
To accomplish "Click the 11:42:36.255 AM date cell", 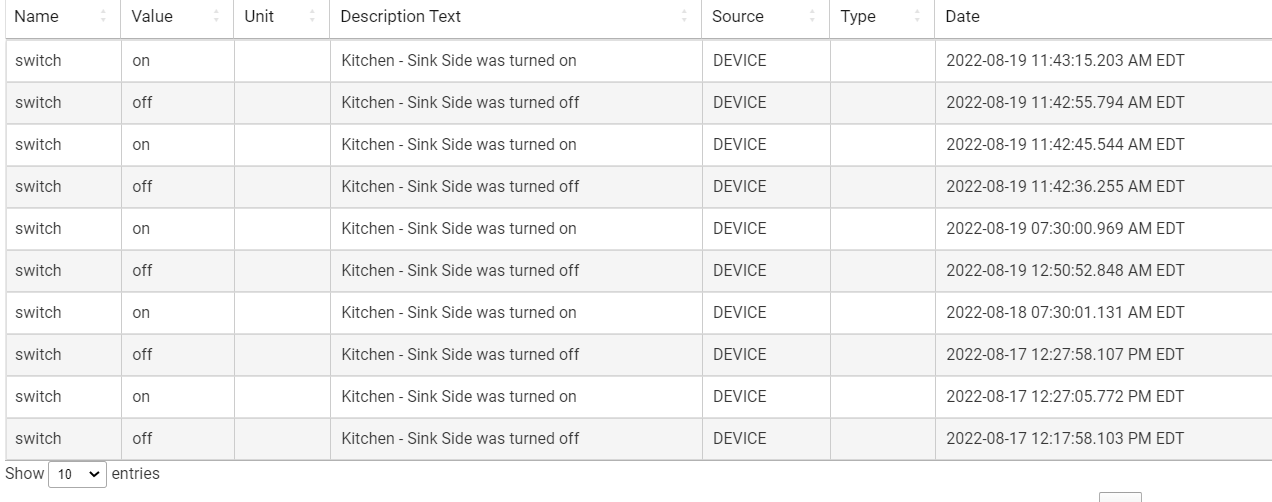I will click(1065, 186).
